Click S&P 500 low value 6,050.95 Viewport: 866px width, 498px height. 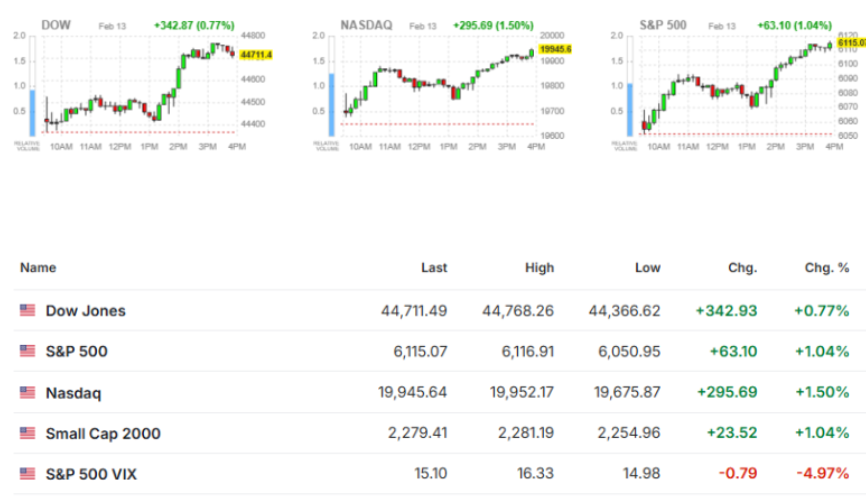pyautogui.click(x=629, y=352)
